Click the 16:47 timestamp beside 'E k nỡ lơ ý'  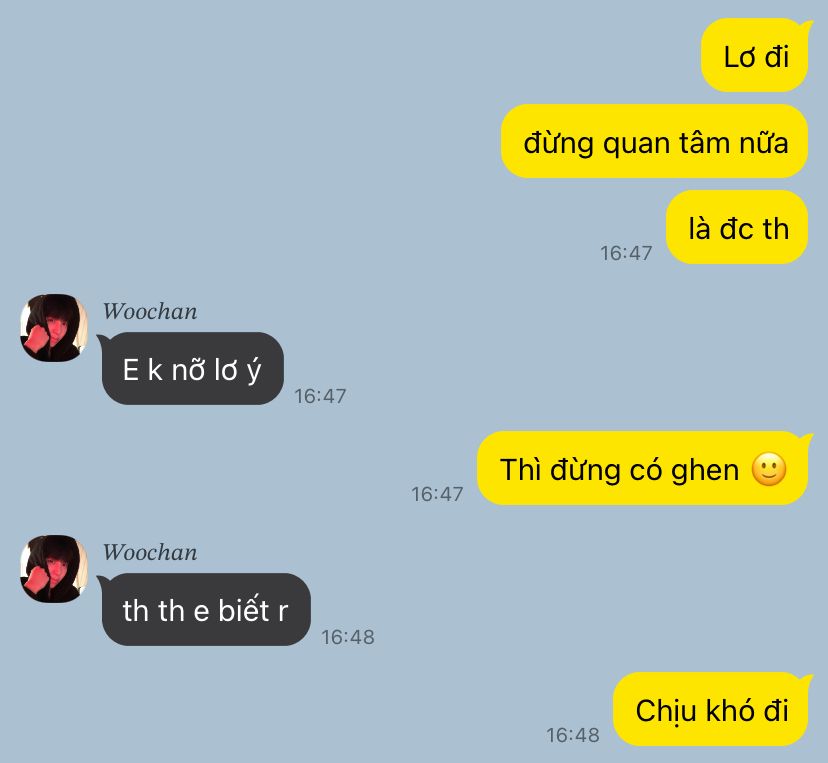pyautogui.click(x=320, y=396)
